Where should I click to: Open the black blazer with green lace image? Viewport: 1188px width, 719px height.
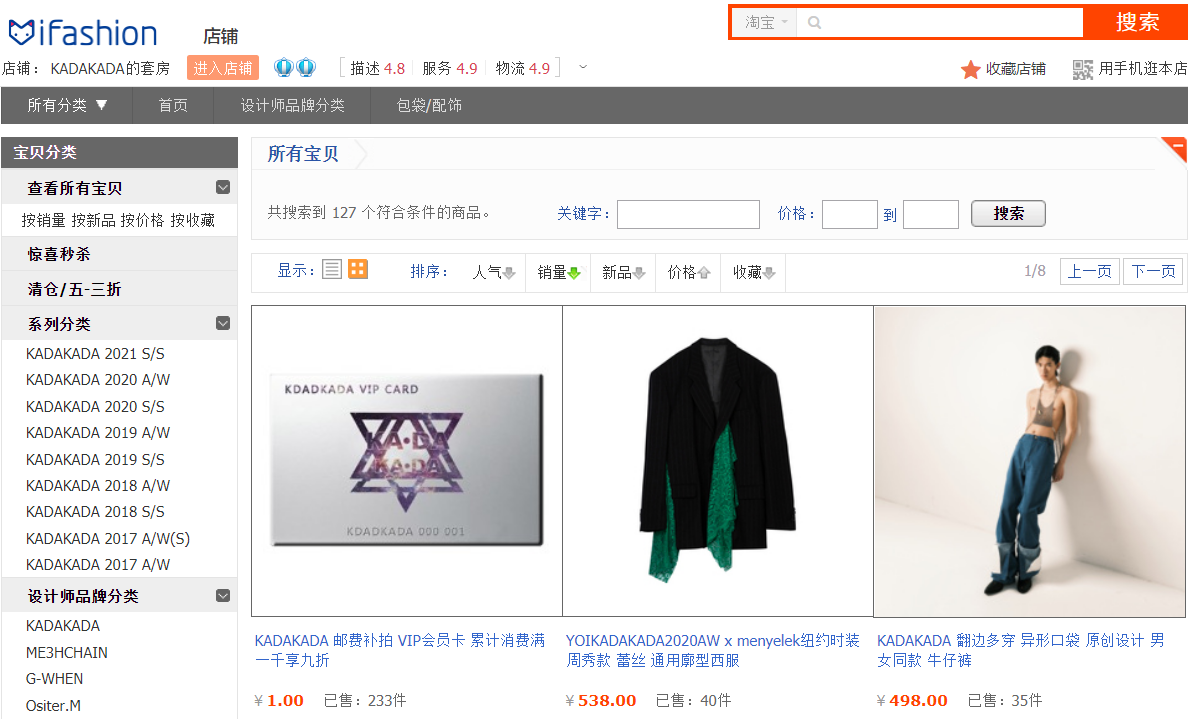[x=717, y=461]
